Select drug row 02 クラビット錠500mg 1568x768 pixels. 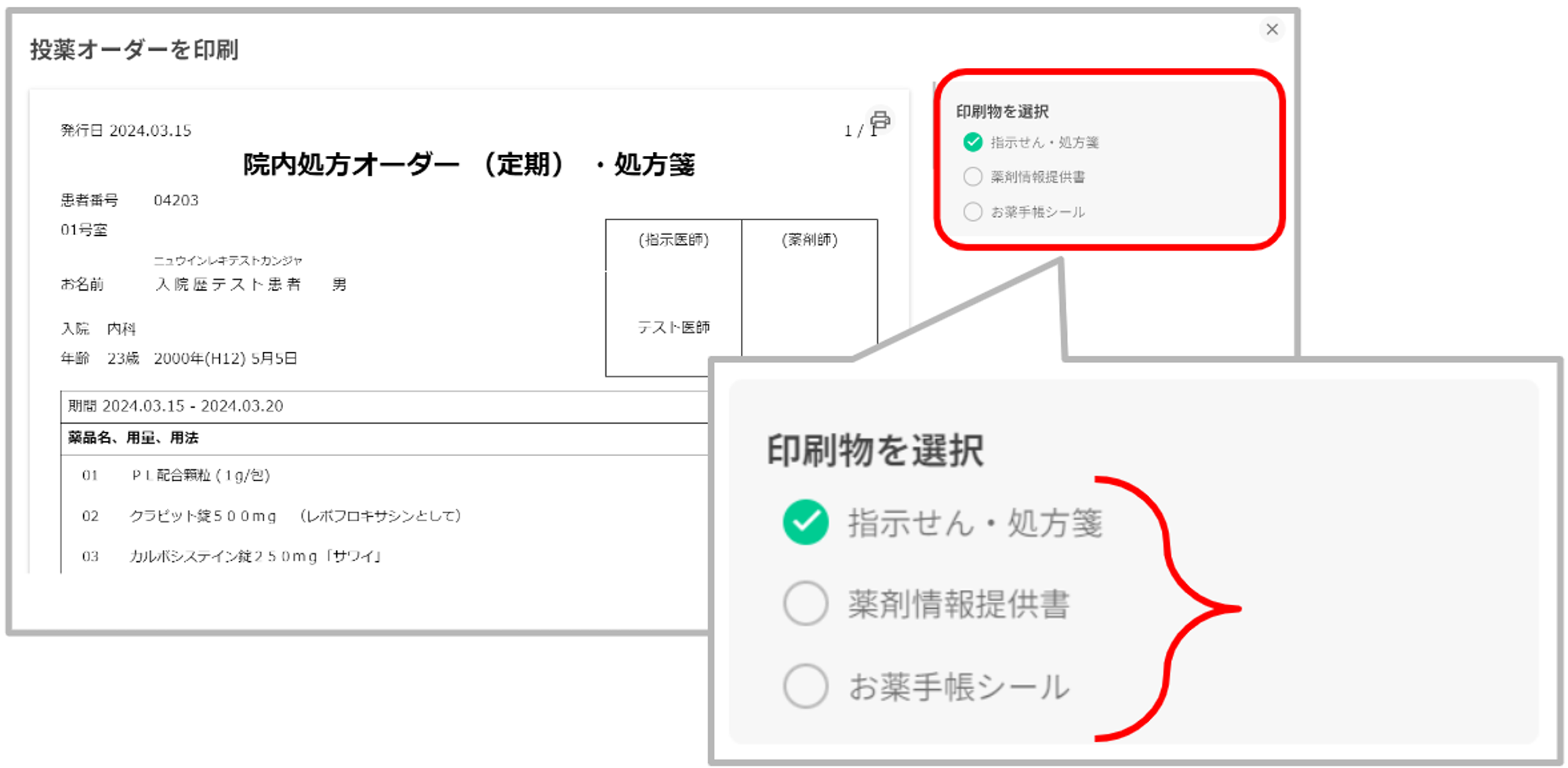coord(294,516)
